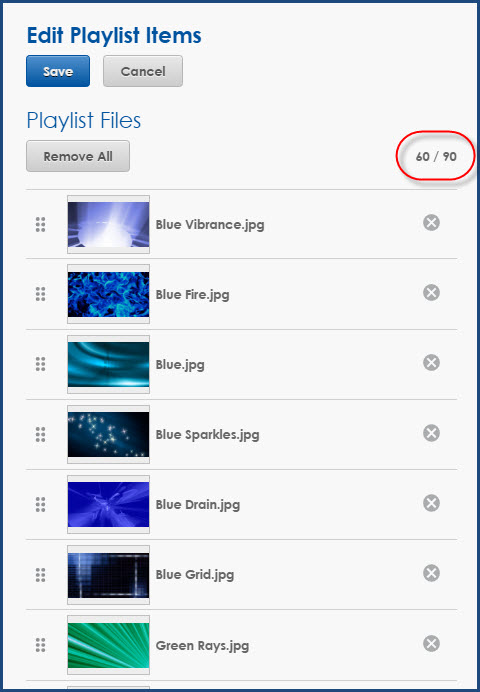
Task: Save the playlist changes
Action: point(58,71)
